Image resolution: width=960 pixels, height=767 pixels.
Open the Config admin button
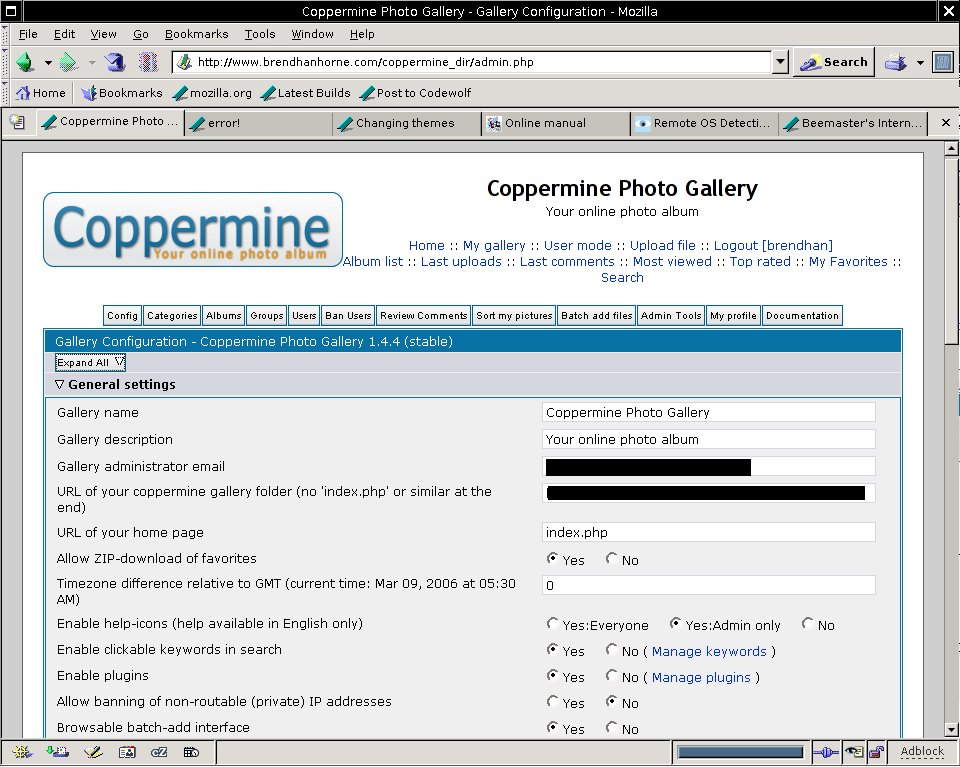coord(122,316)
